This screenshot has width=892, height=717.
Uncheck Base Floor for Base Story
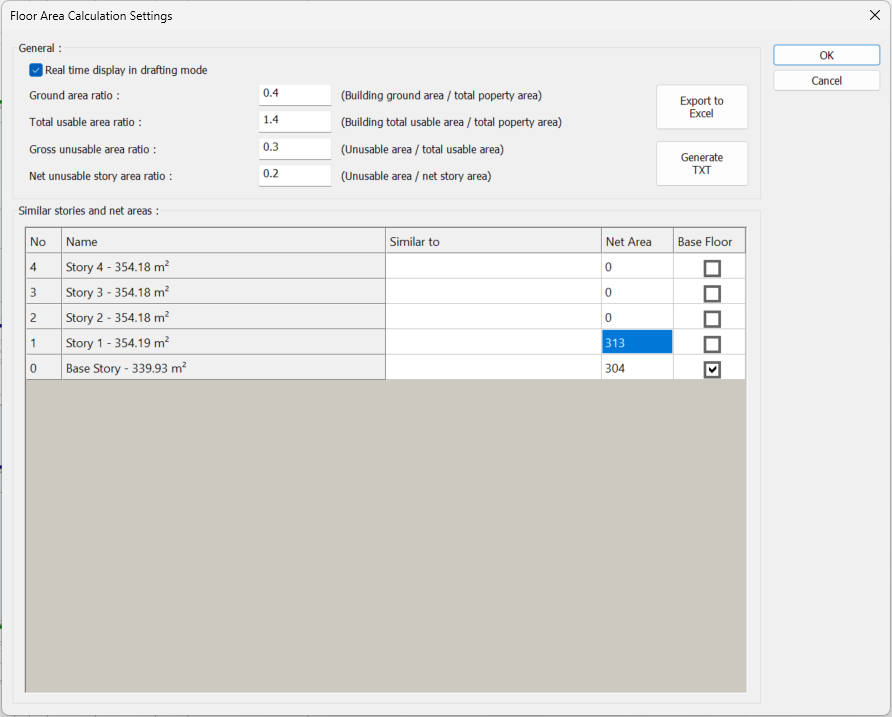click(x=711, y=369)
